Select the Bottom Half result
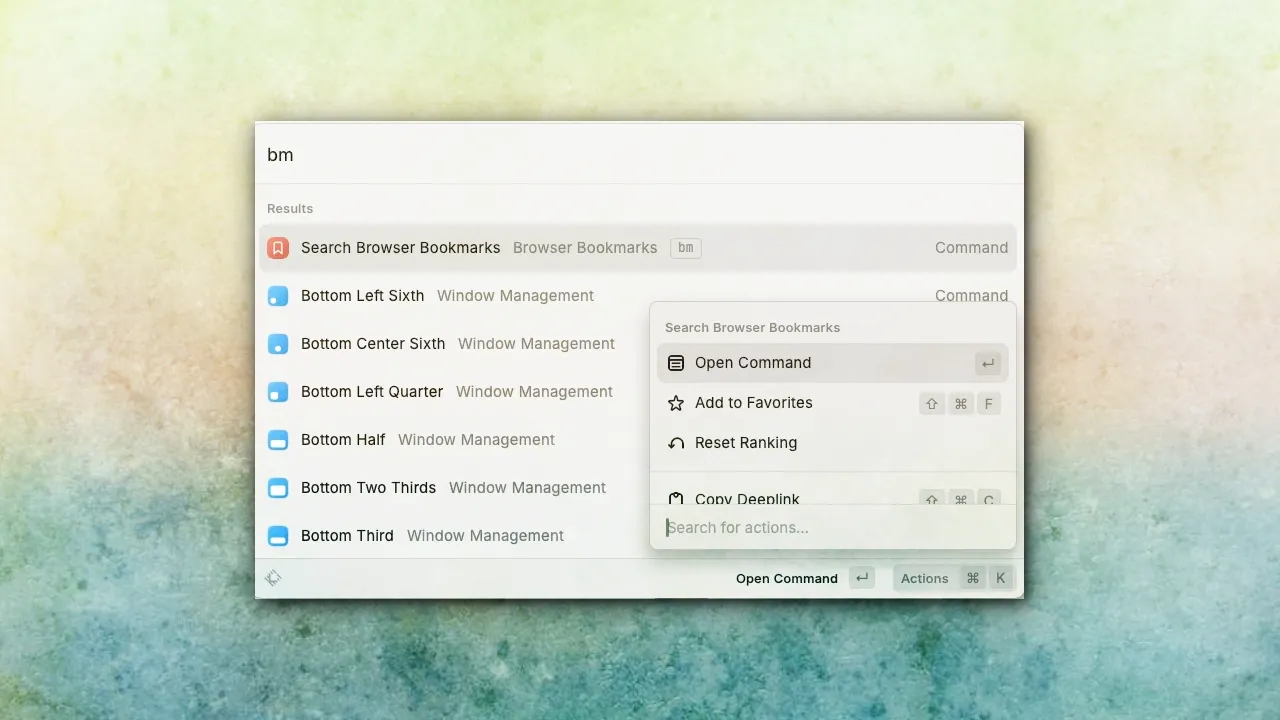The height and width of the screenshot is (720, 1280). (454, 440)
